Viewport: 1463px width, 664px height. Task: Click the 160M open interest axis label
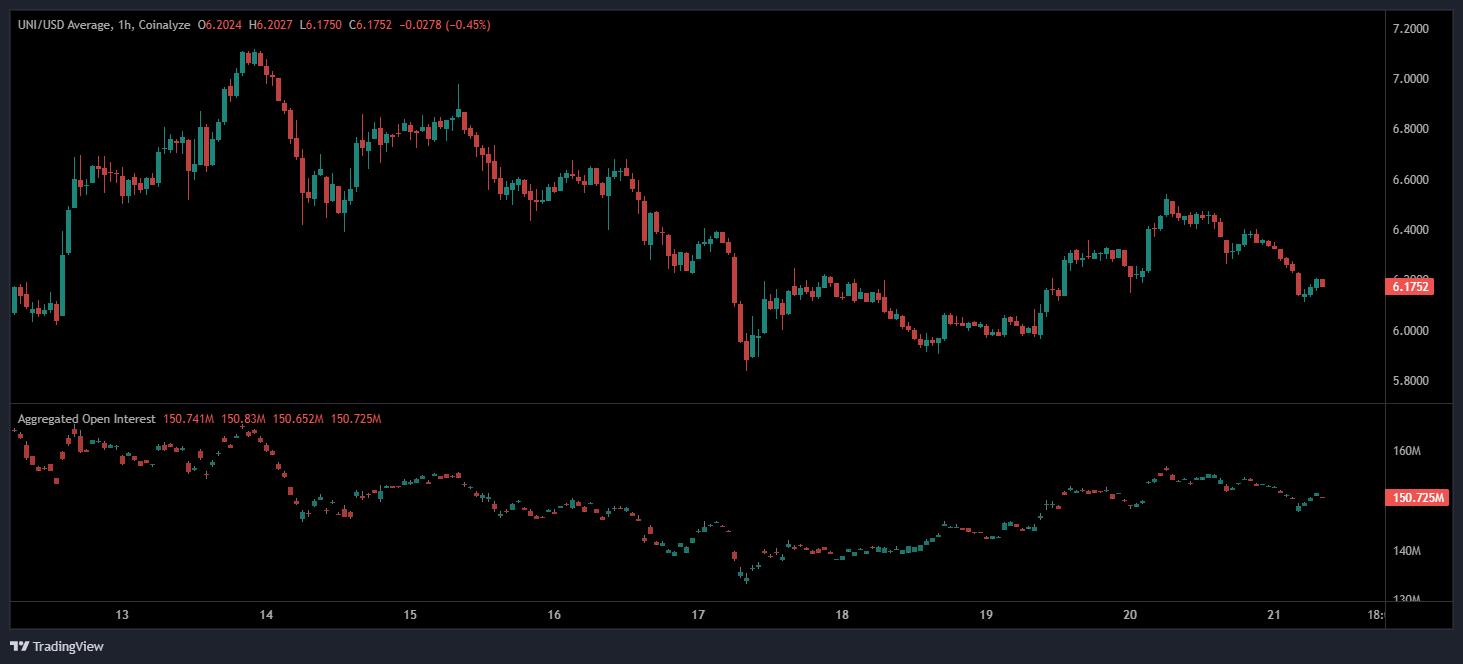(1407, 451)
